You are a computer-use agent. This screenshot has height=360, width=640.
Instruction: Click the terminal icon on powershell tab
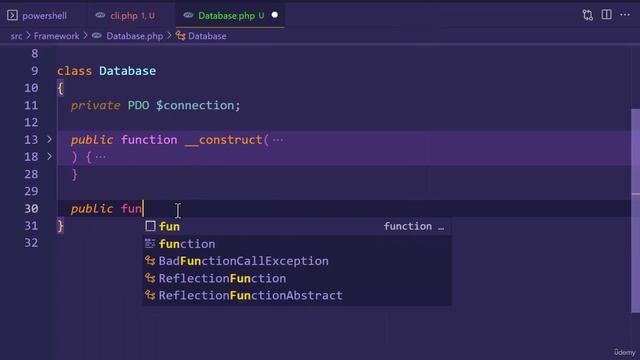pyautogui.click(x=12, y=16)
